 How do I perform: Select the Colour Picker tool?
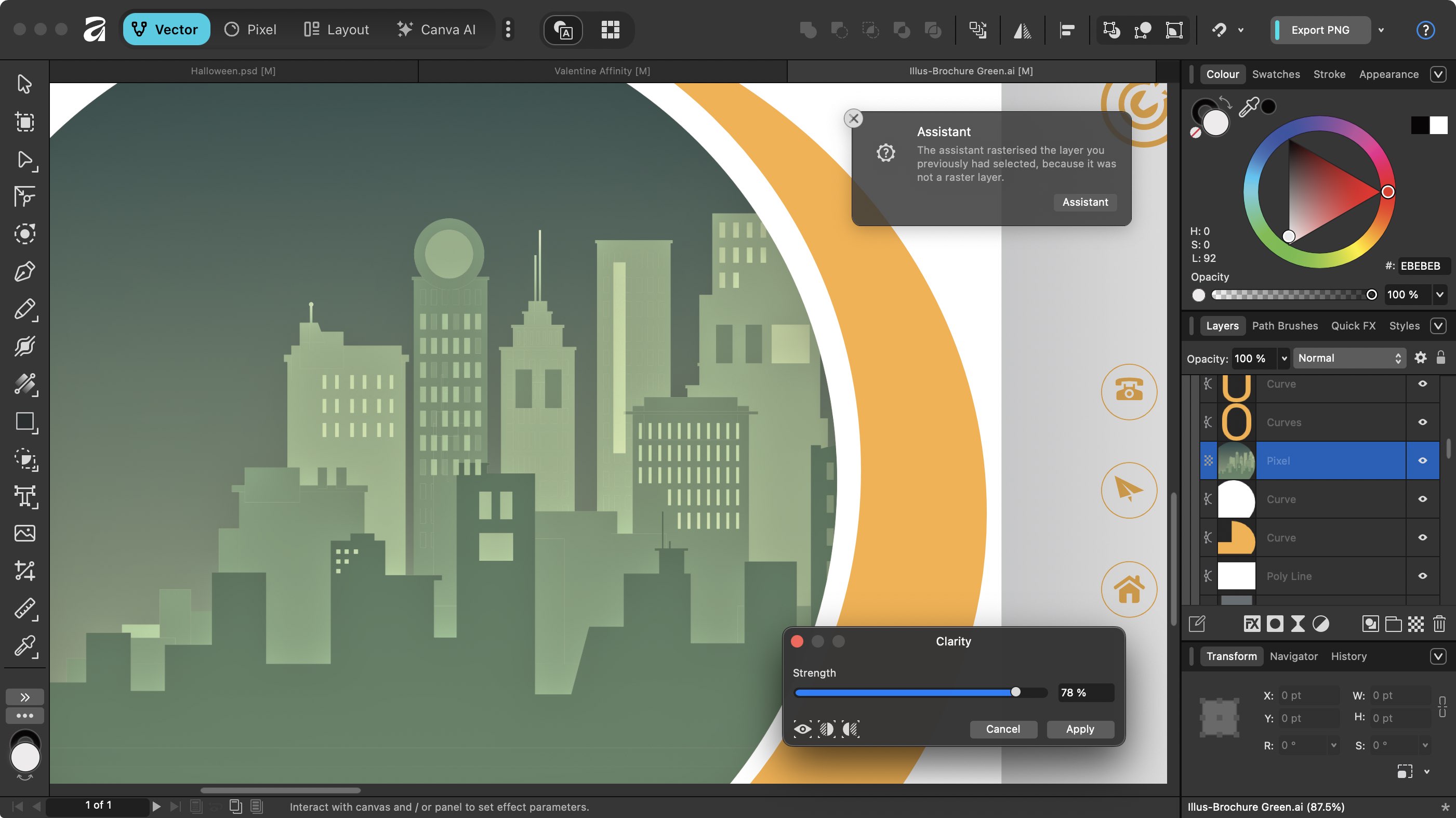pos(25,647)
